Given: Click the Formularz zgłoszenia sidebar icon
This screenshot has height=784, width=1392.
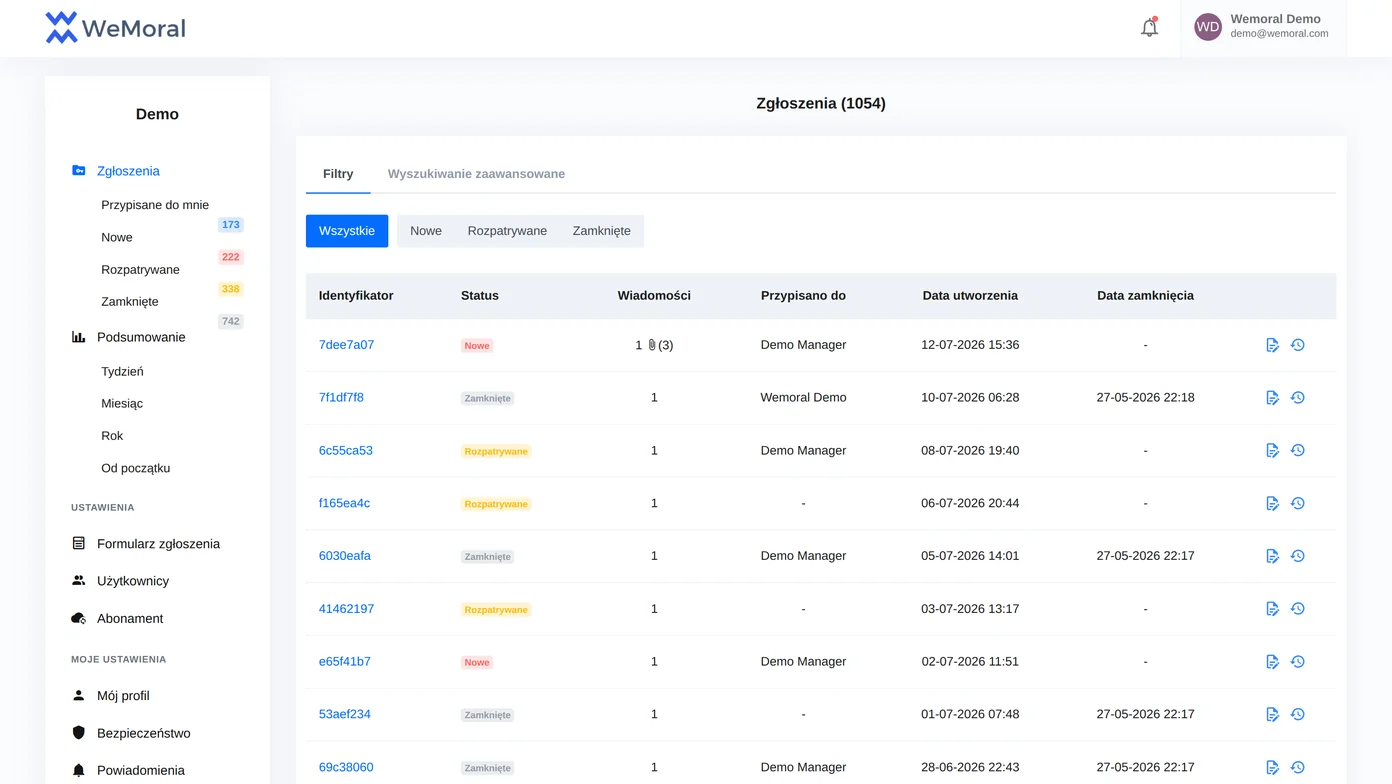Looking at the screenshot, I should coord(79,544).
